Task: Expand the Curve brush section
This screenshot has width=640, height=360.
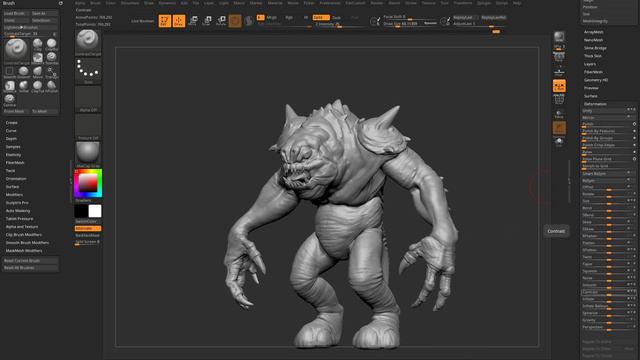Action: pos(11,131)
